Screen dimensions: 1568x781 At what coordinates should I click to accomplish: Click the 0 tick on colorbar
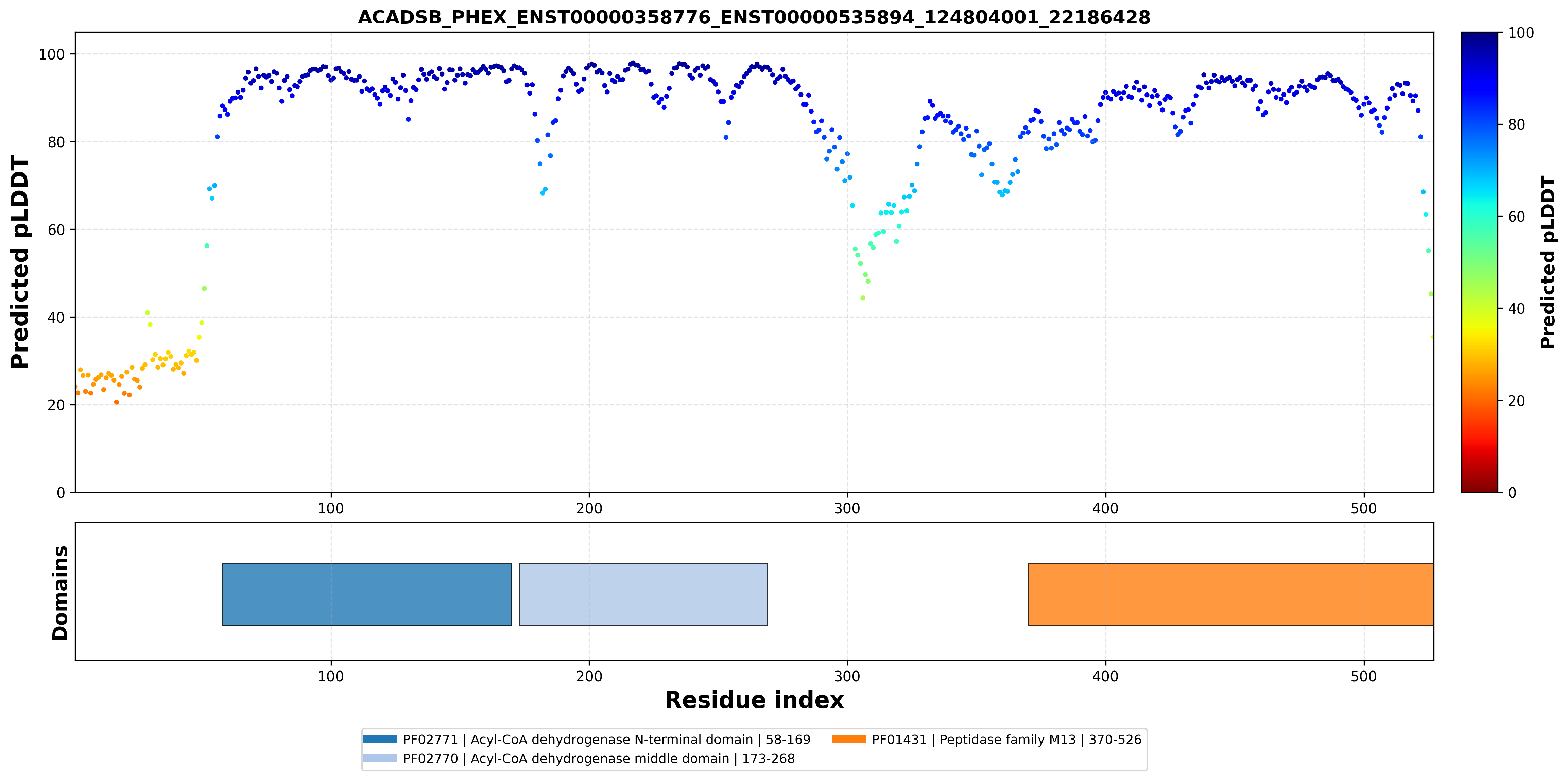point(1512,492)
